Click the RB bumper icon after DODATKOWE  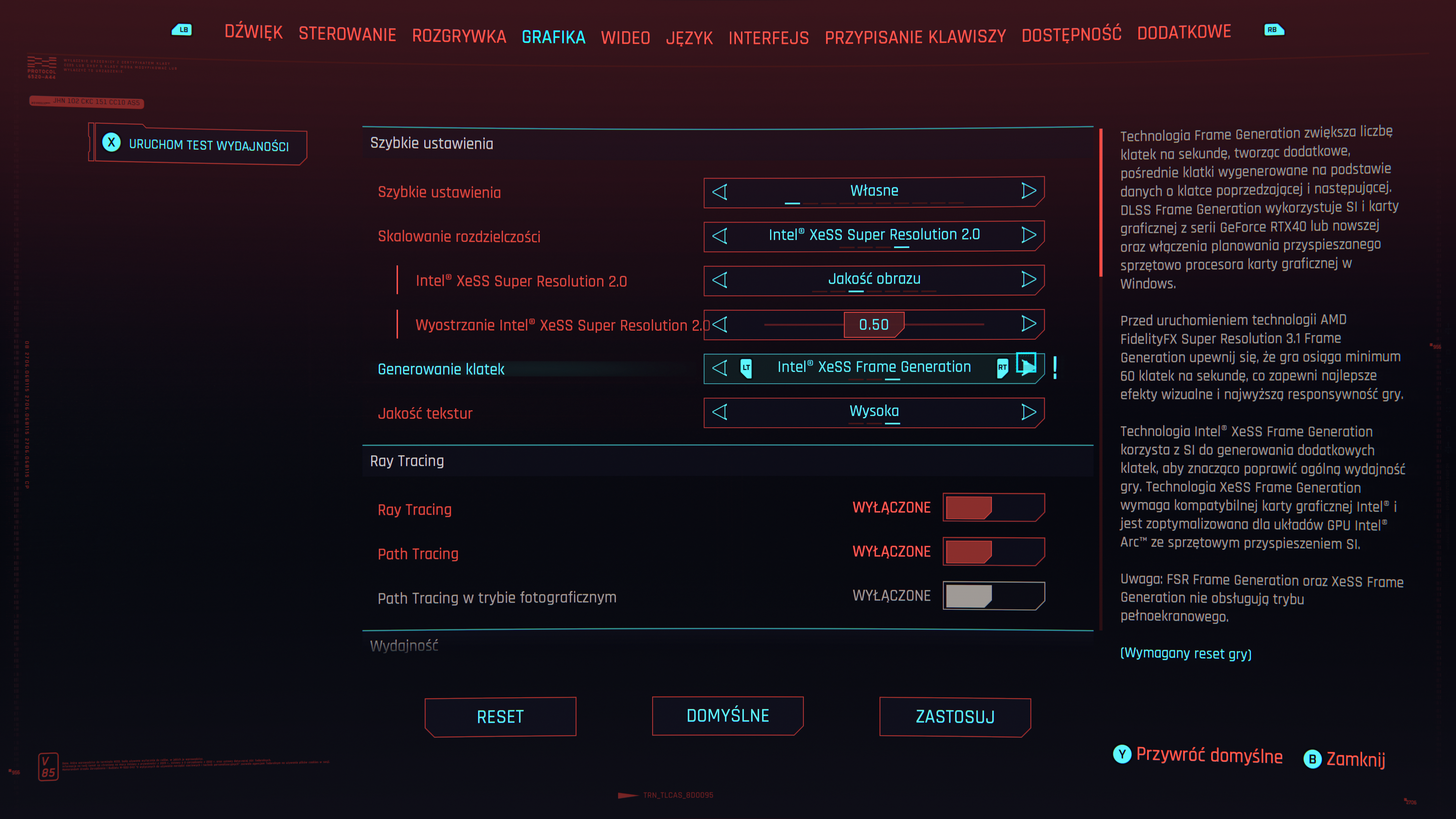[1274, 30]
